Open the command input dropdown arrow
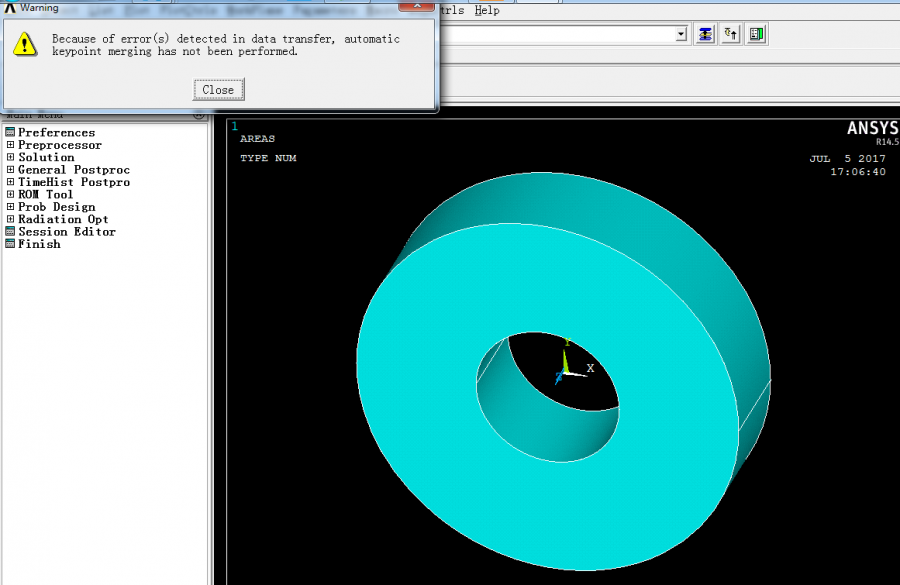 coord(681,34)
